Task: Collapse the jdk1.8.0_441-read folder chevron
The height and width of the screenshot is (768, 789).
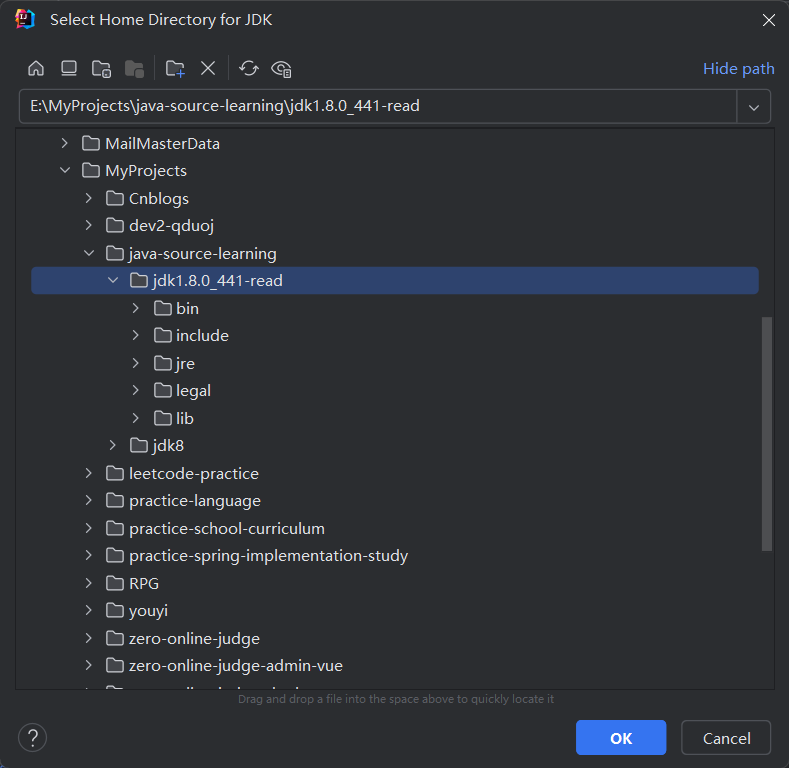Action: click(x=113, y=281)
